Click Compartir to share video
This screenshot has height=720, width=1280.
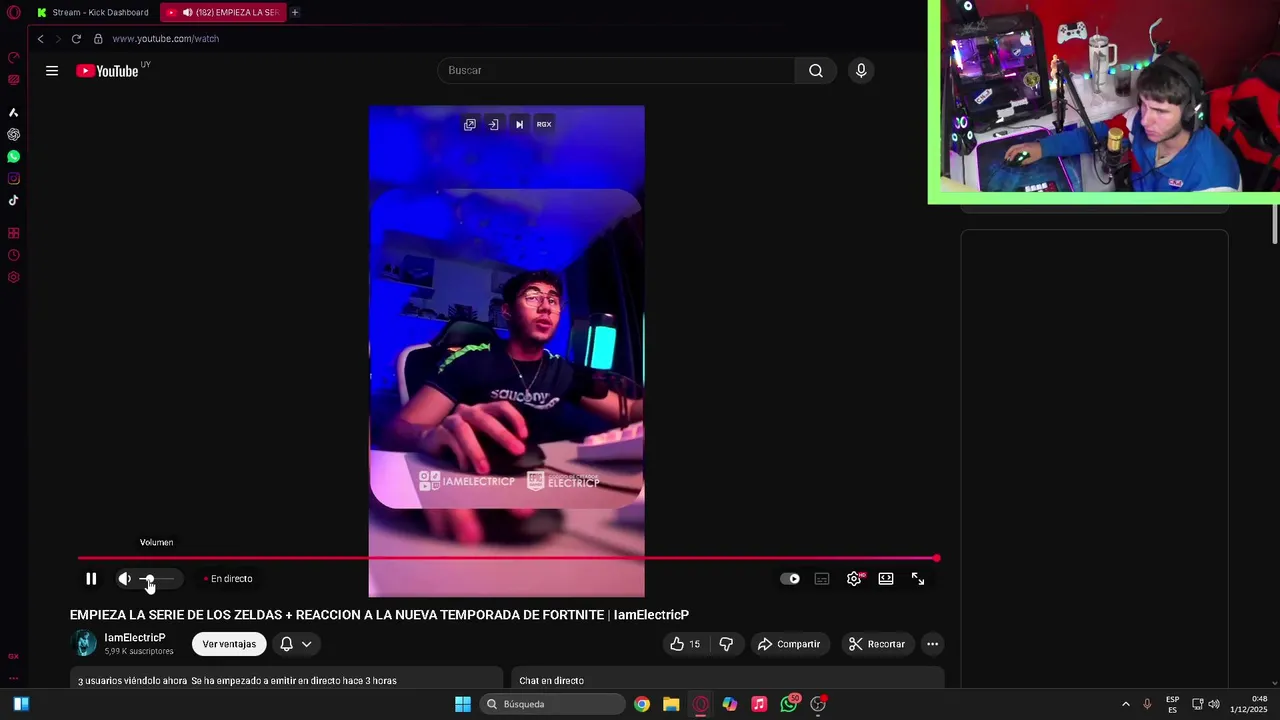[789, 645]
